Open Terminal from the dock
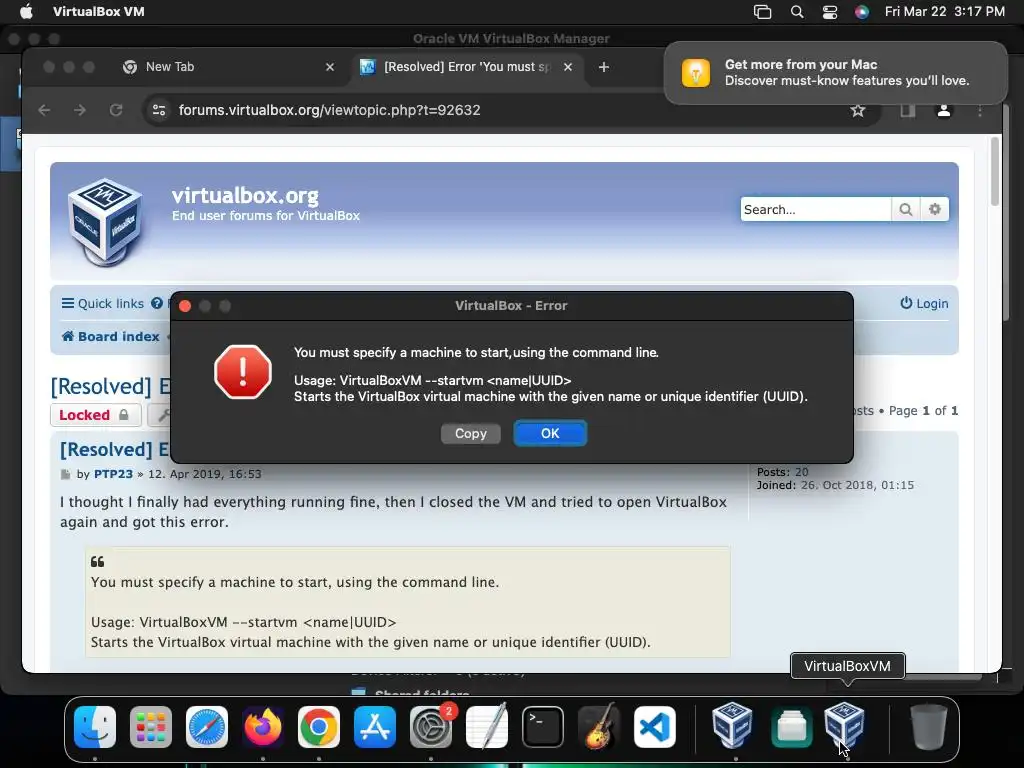 (543, 727)
